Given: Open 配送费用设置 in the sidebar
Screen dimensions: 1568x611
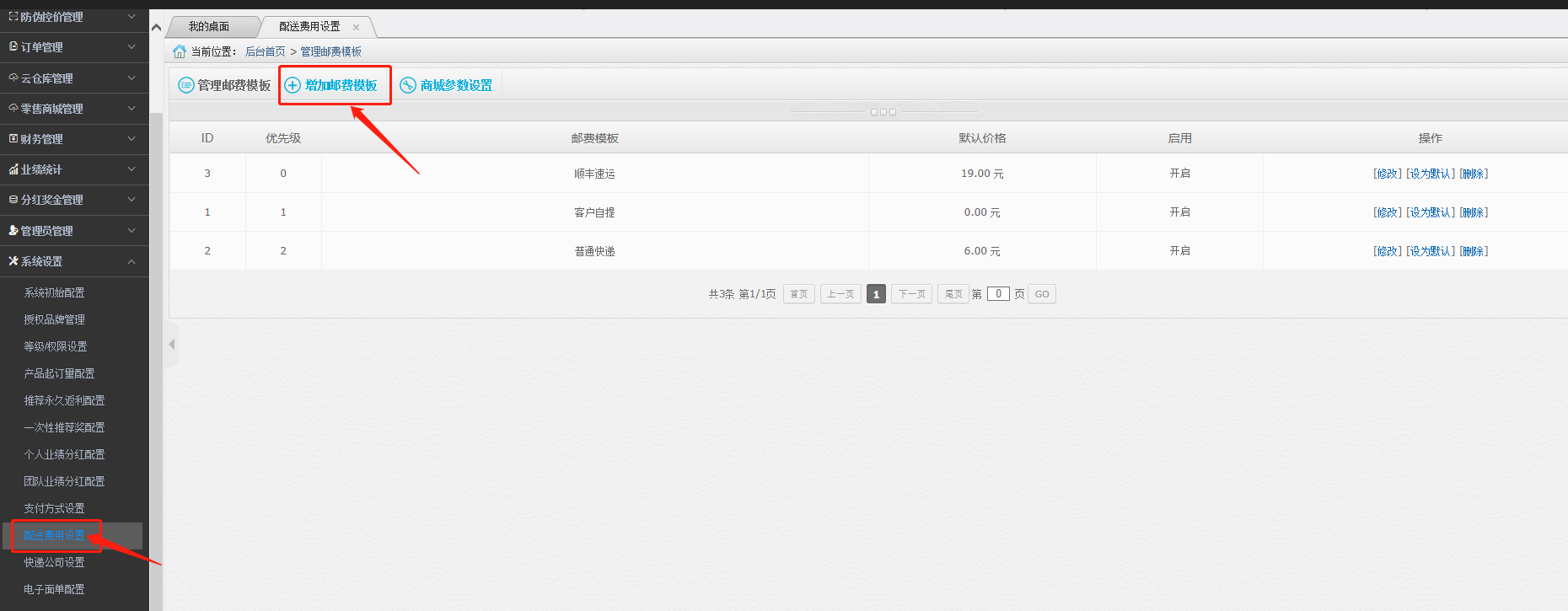Looking at the screenshot, I should pyautogui.click(x=54, y=535).
